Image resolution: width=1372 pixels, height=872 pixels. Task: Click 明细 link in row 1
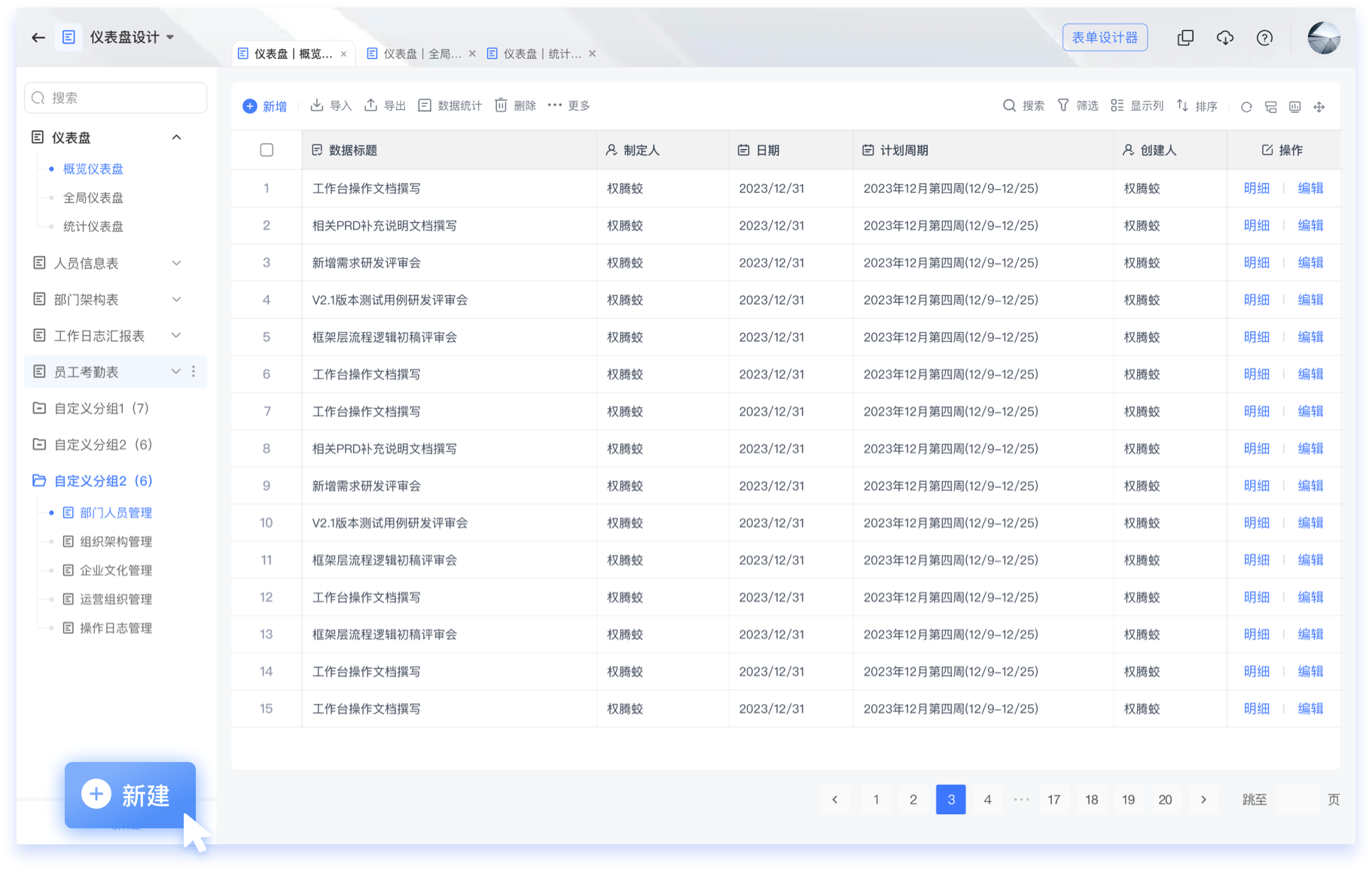point(1256,188)
